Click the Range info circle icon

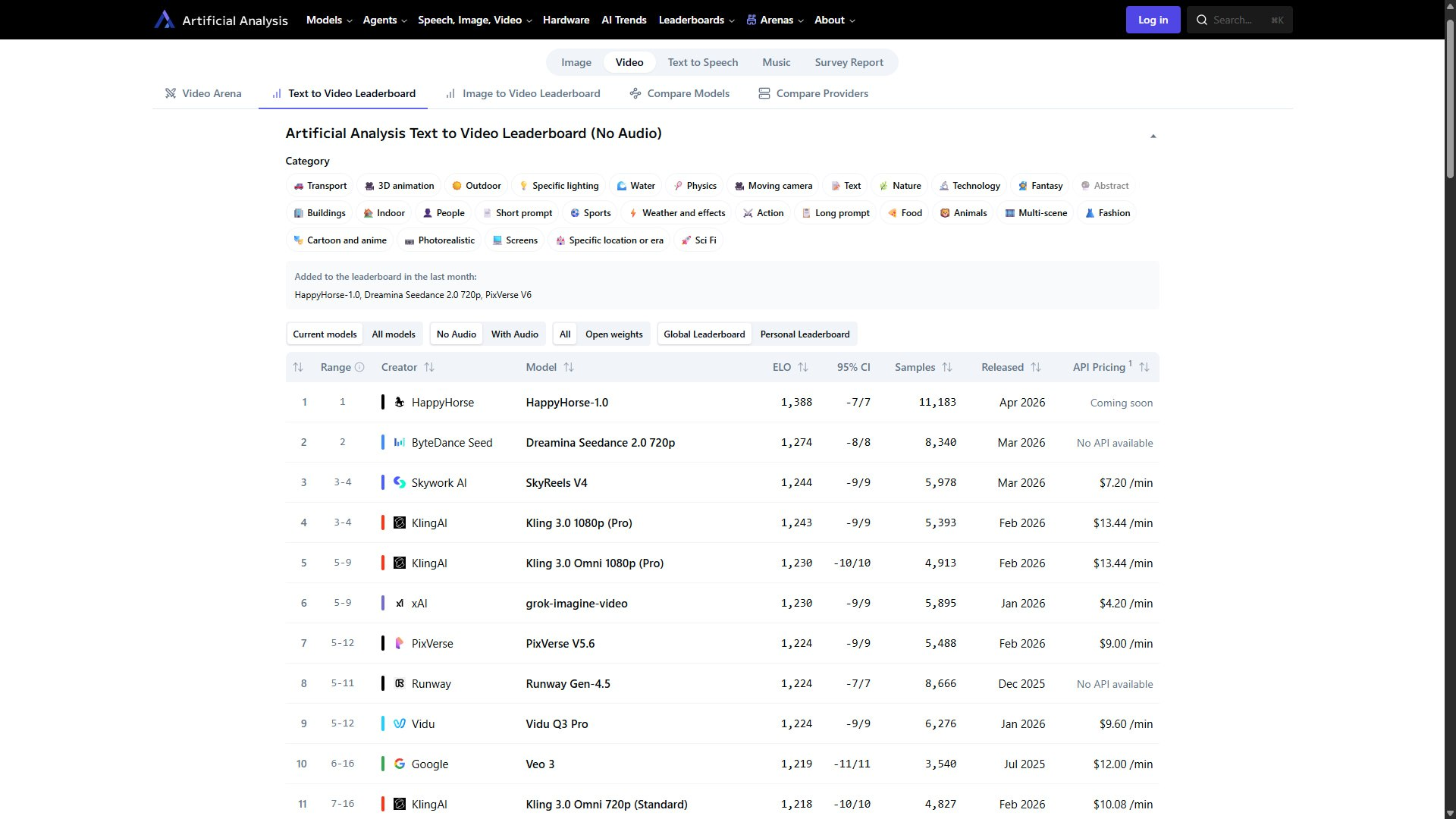(360, 367)
